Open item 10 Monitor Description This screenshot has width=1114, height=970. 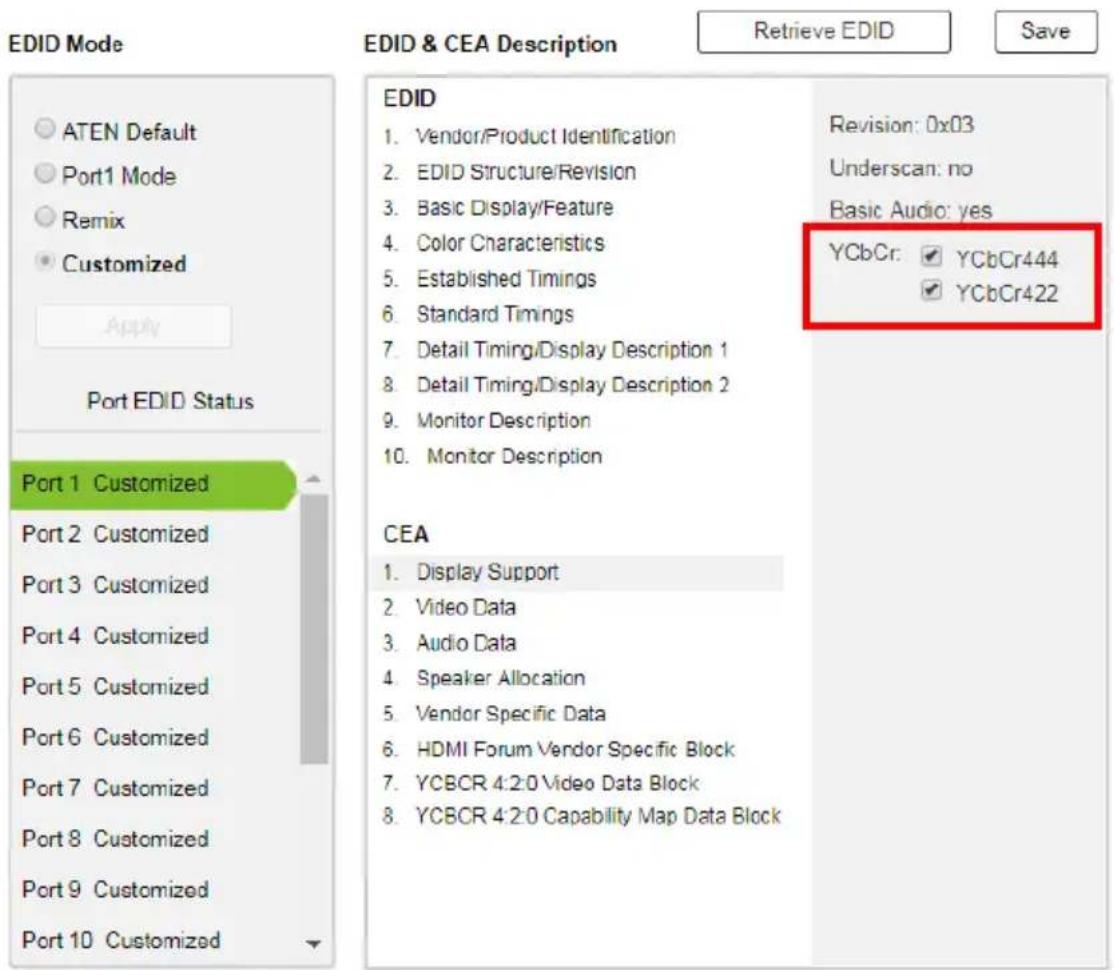click(492, 456)
